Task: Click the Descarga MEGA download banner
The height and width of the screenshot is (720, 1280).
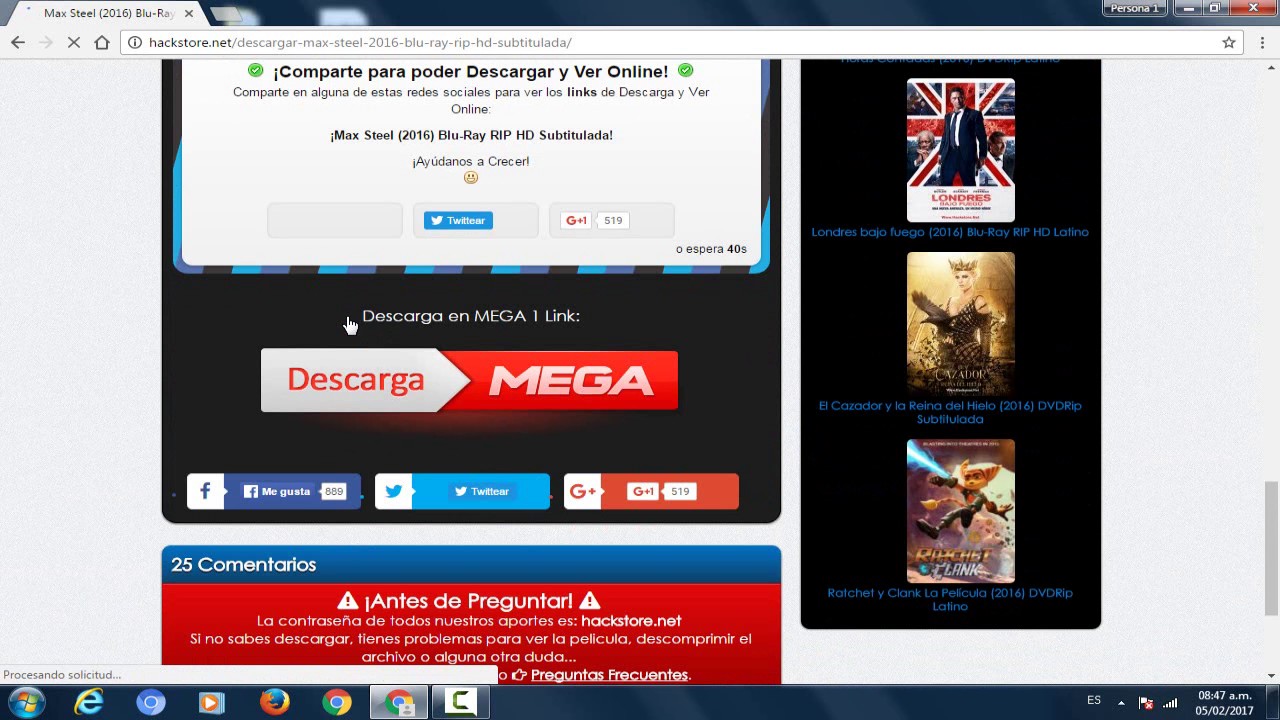Action: 469,380
